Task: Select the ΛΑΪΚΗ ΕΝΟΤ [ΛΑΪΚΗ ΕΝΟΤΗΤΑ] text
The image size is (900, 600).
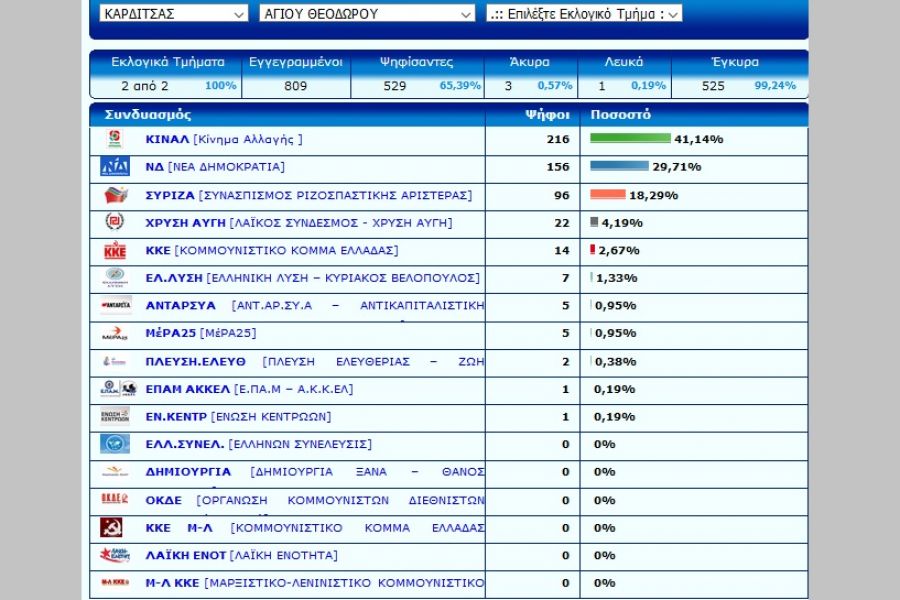Action: click(x=242, y=556)
